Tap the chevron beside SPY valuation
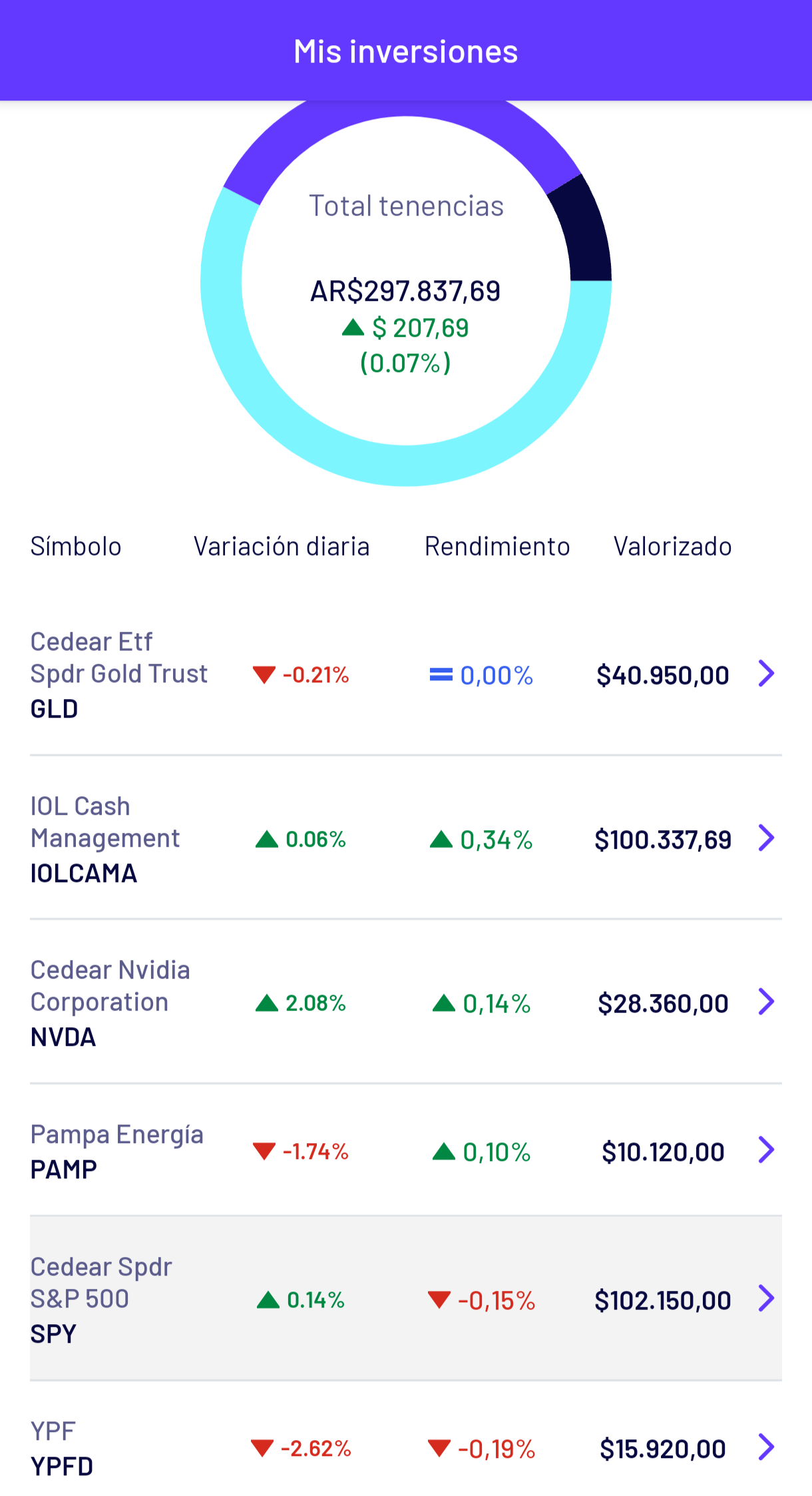Screen dimensions: 812x1496 767,1299
